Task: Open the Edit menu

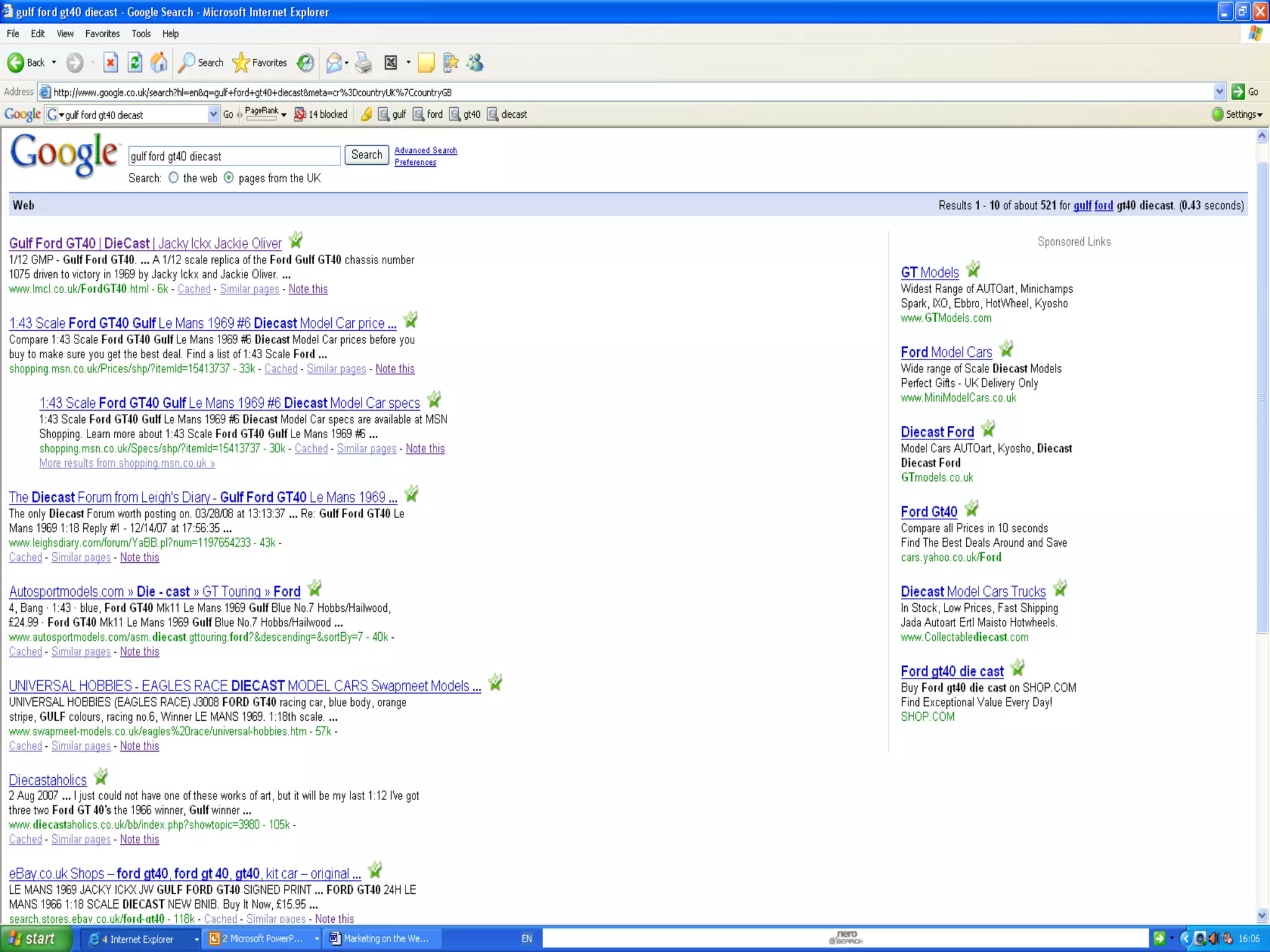Action: click(38, 33)
